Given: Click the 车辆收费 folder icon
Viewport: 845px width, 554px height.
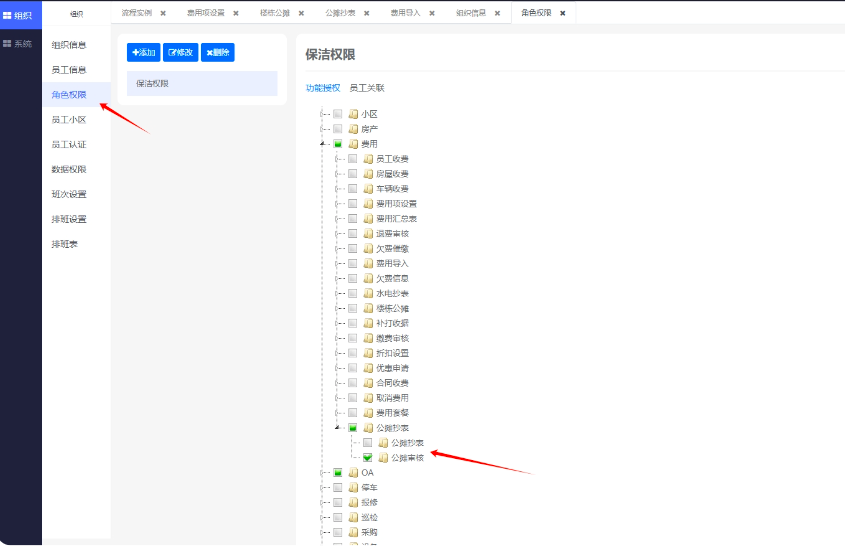Looking at the screenshot, I should click(369, 189).
